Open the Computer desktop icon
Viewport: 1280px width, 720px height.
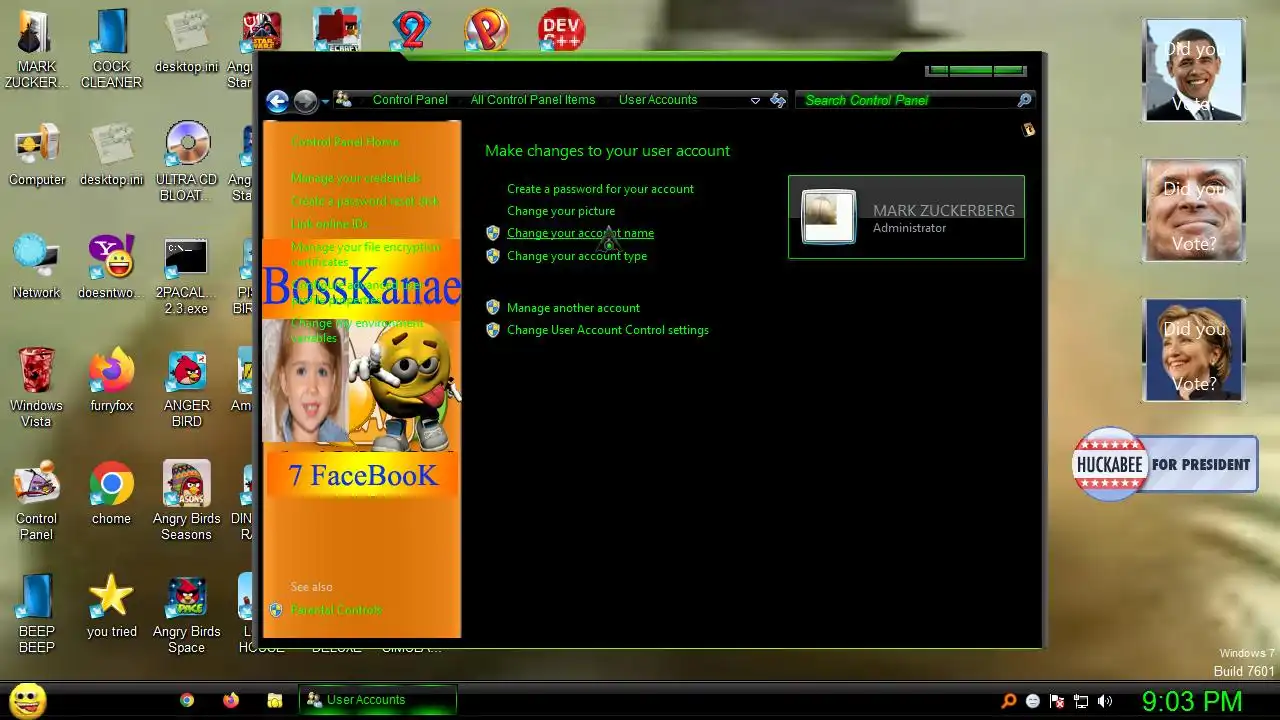(37, 155)
